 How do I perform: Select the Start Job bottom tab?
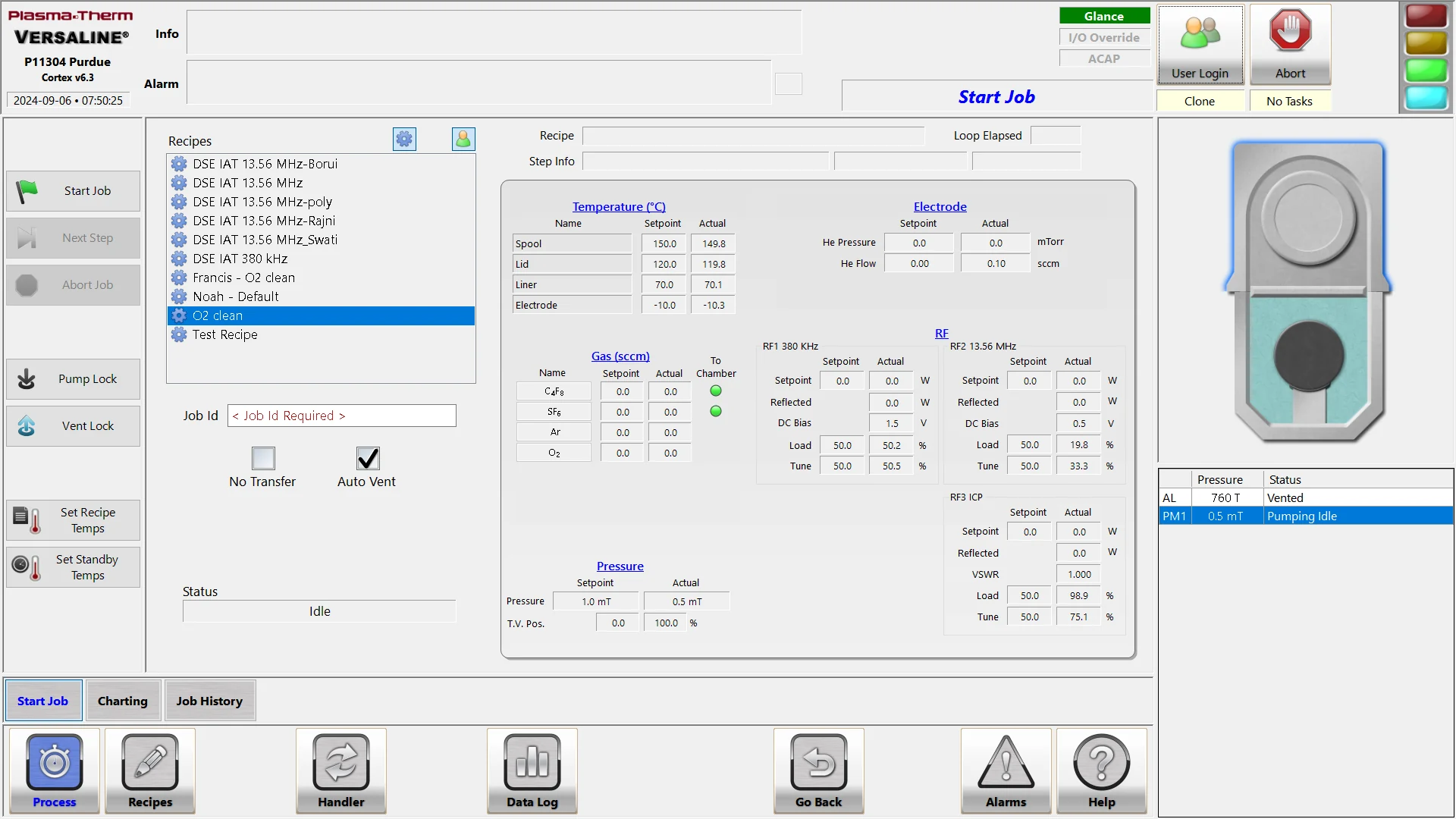tap(43, 701)
